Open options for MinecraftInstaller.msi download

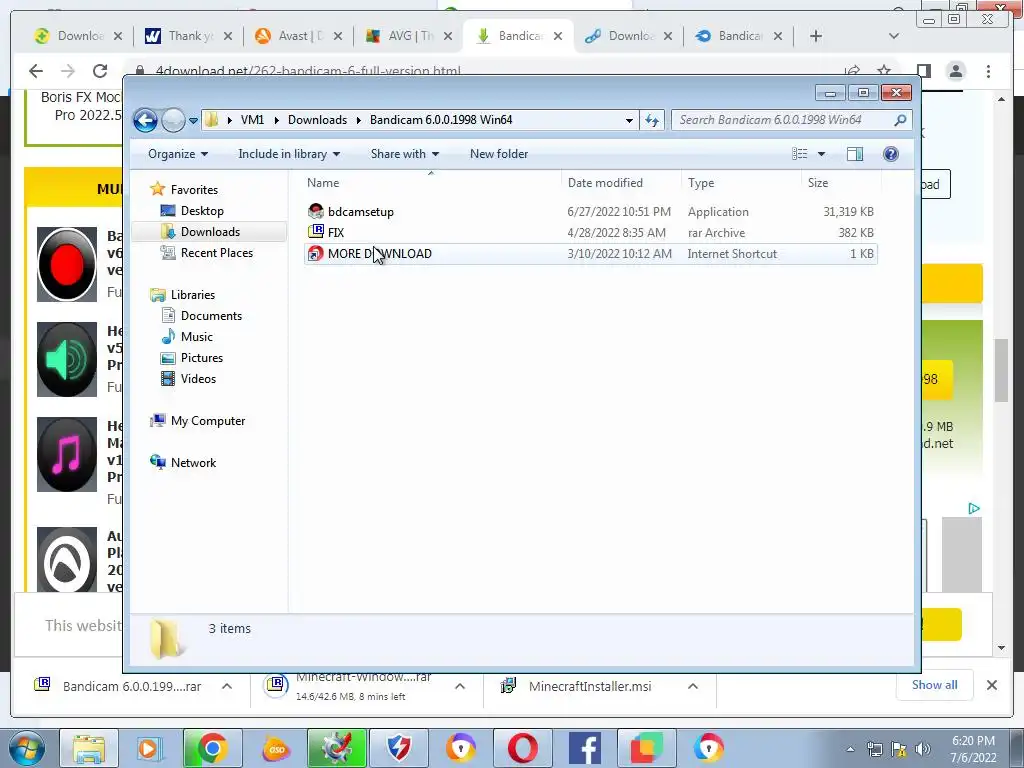point(693,686)
